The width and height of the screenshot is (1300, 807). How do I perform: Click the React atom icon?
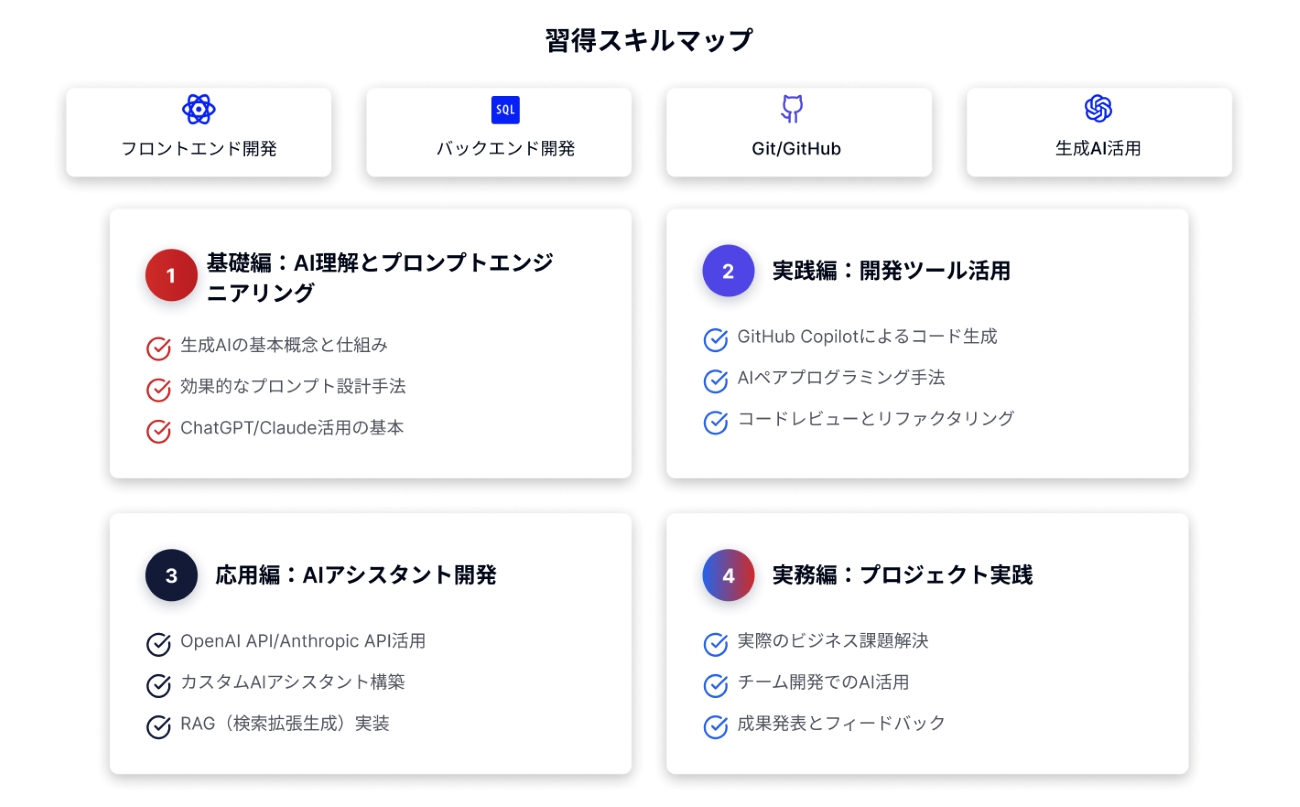coord(199,109)
